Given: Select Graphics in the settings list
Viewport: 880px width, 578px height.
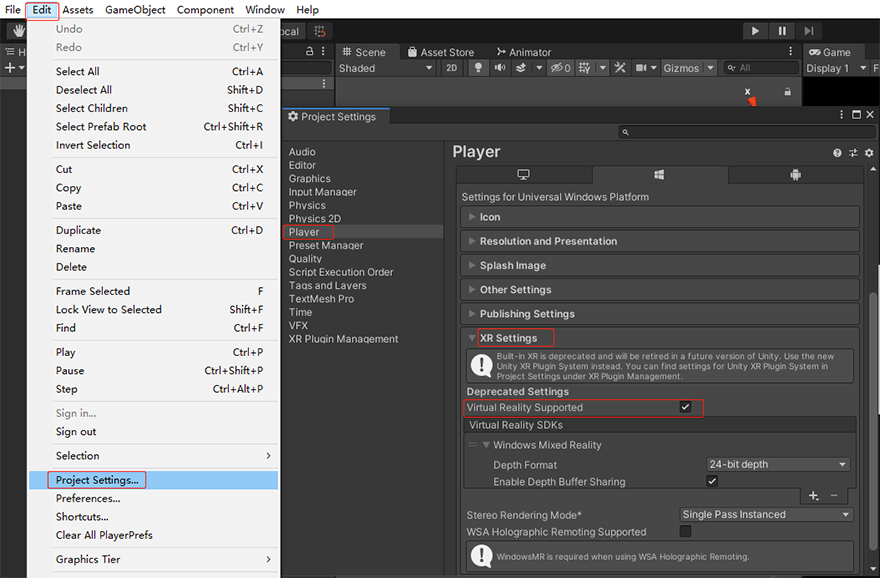Looking at the screenshot, I should [x=310, y=178].
